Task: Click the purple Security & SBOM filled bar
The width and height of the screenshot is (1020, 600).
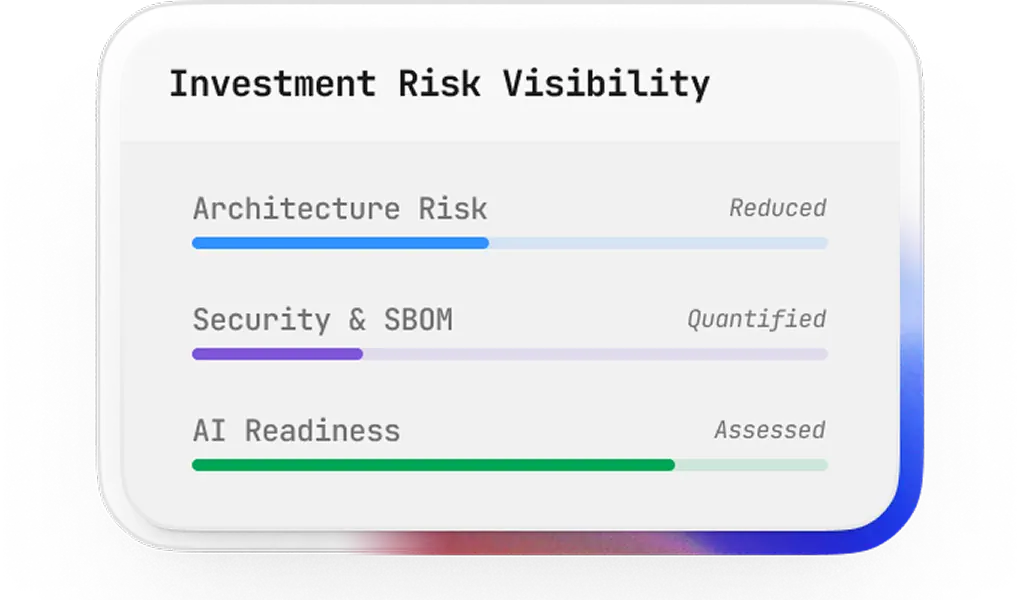Action: pyautogui.click(x=277, y=354)
